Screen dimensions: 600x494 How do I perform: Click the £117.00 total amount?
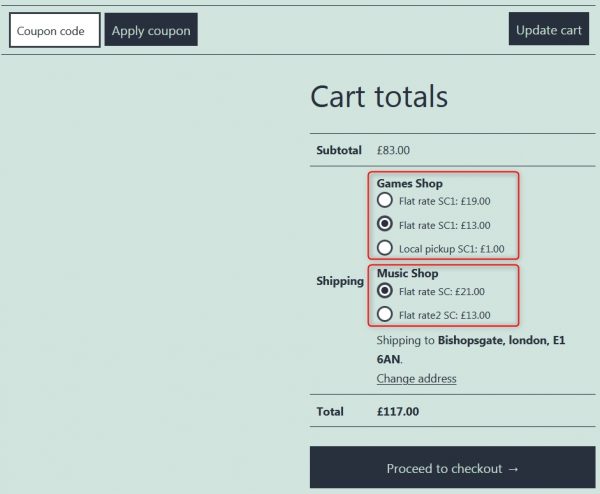click(x=398, y=411)
